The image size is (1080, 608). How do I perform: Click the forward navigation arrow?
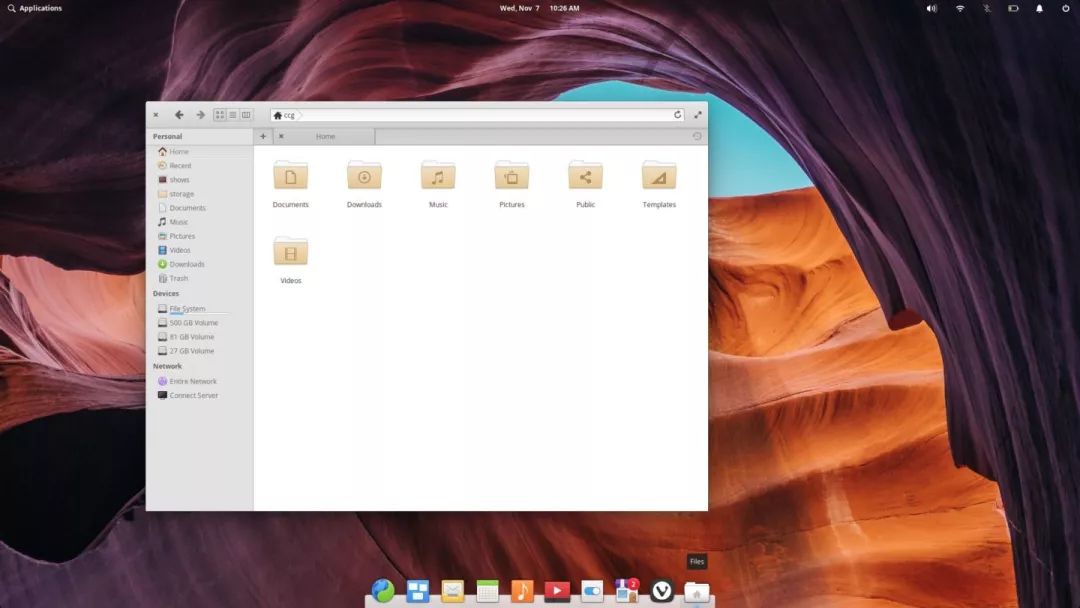point(200,115)
